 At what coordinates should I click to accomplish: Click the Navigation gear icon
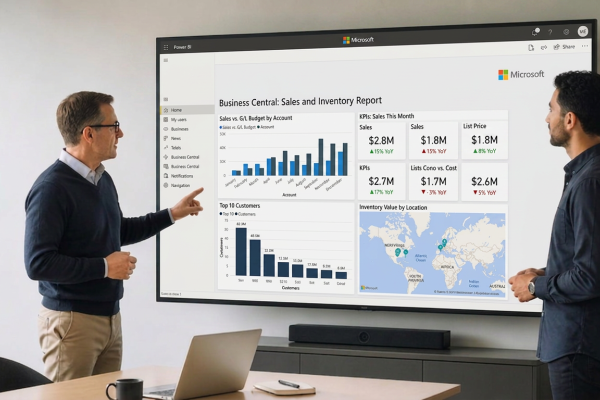[166, 185]
